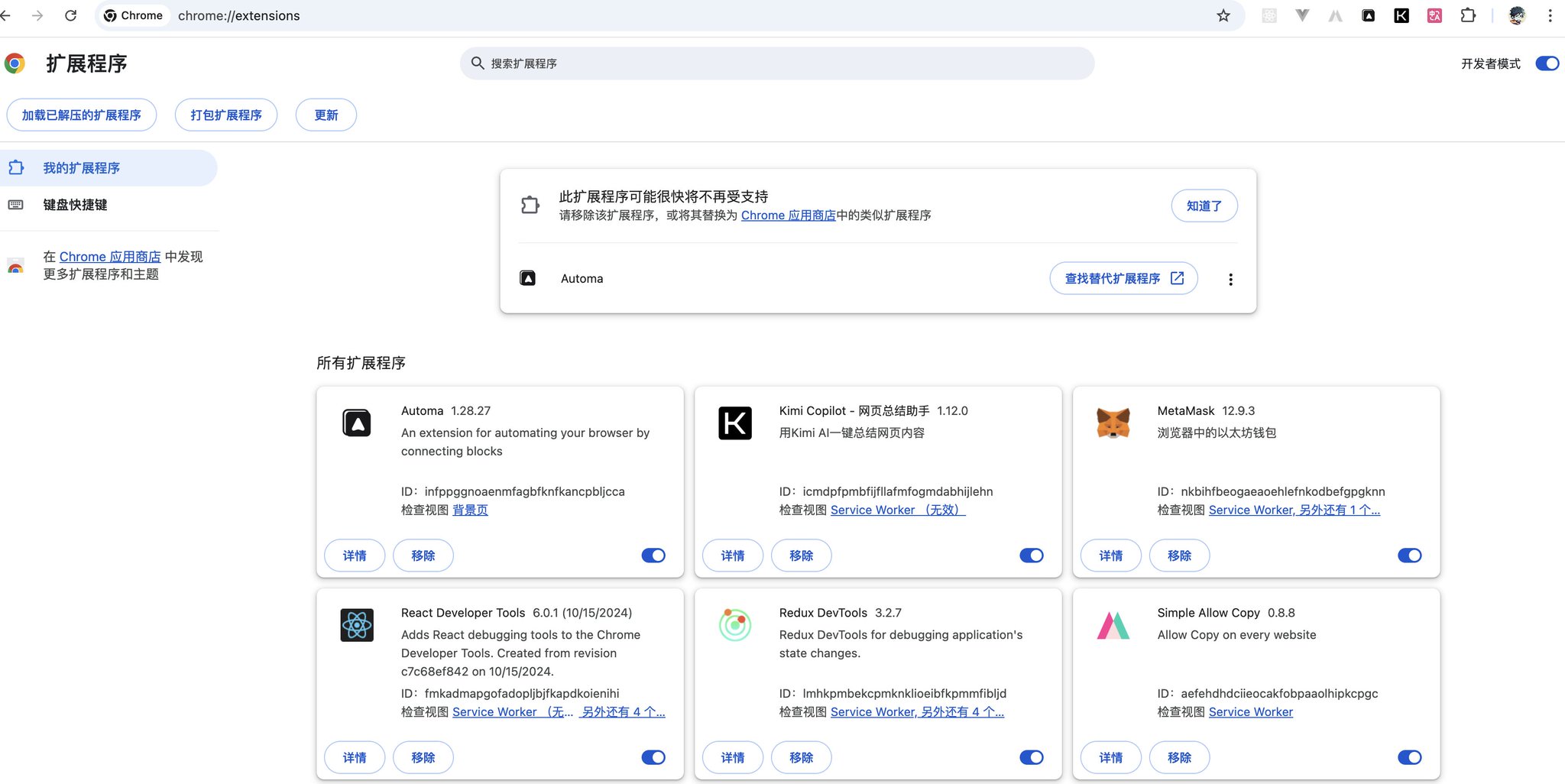Click the Kimi Copilot card icon
The height and width of the screenshot is (784, 1565).
click(x=735, y=423)
